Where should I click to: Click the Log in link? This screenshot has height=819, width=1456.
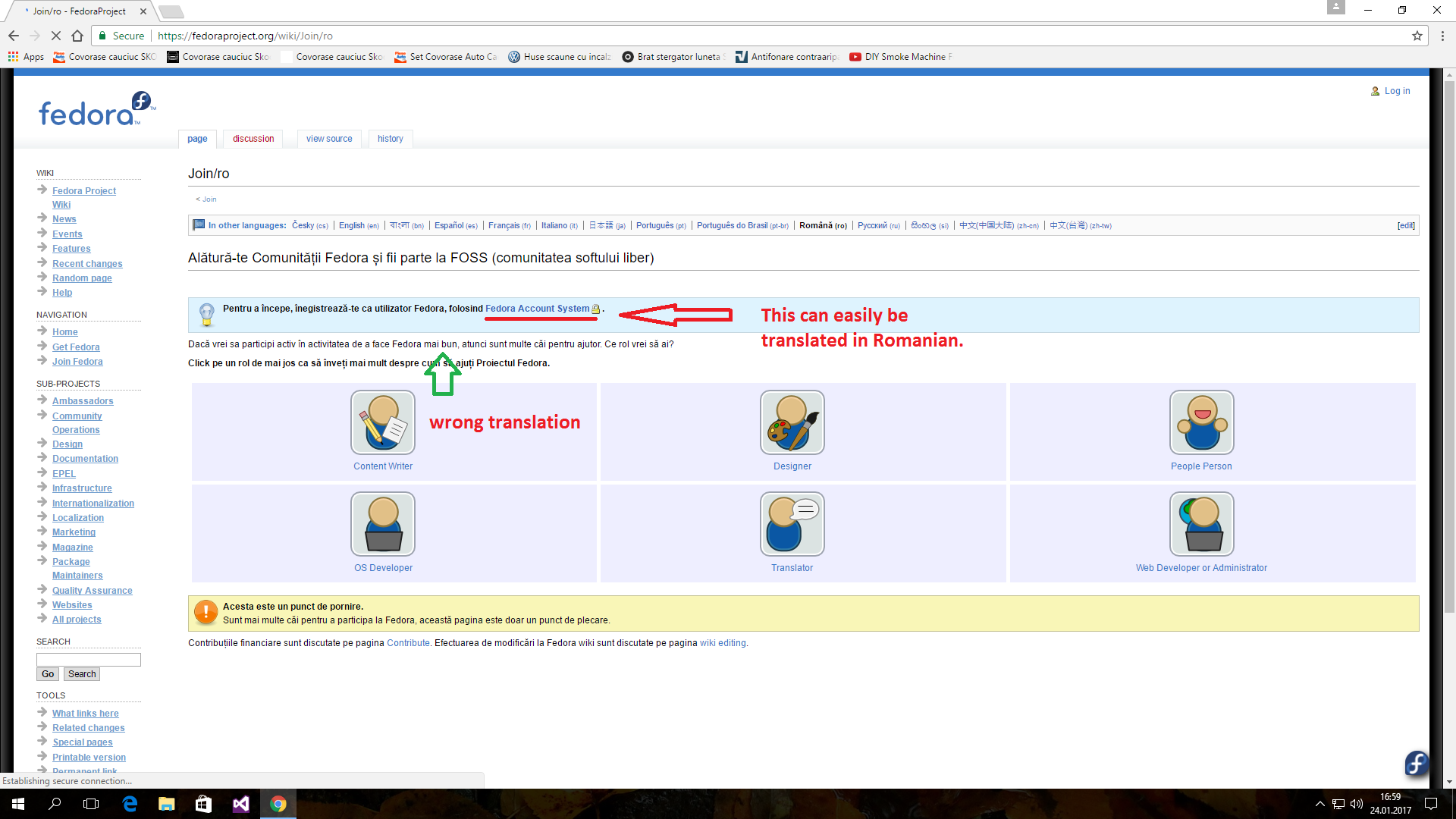click(1397, 91)
